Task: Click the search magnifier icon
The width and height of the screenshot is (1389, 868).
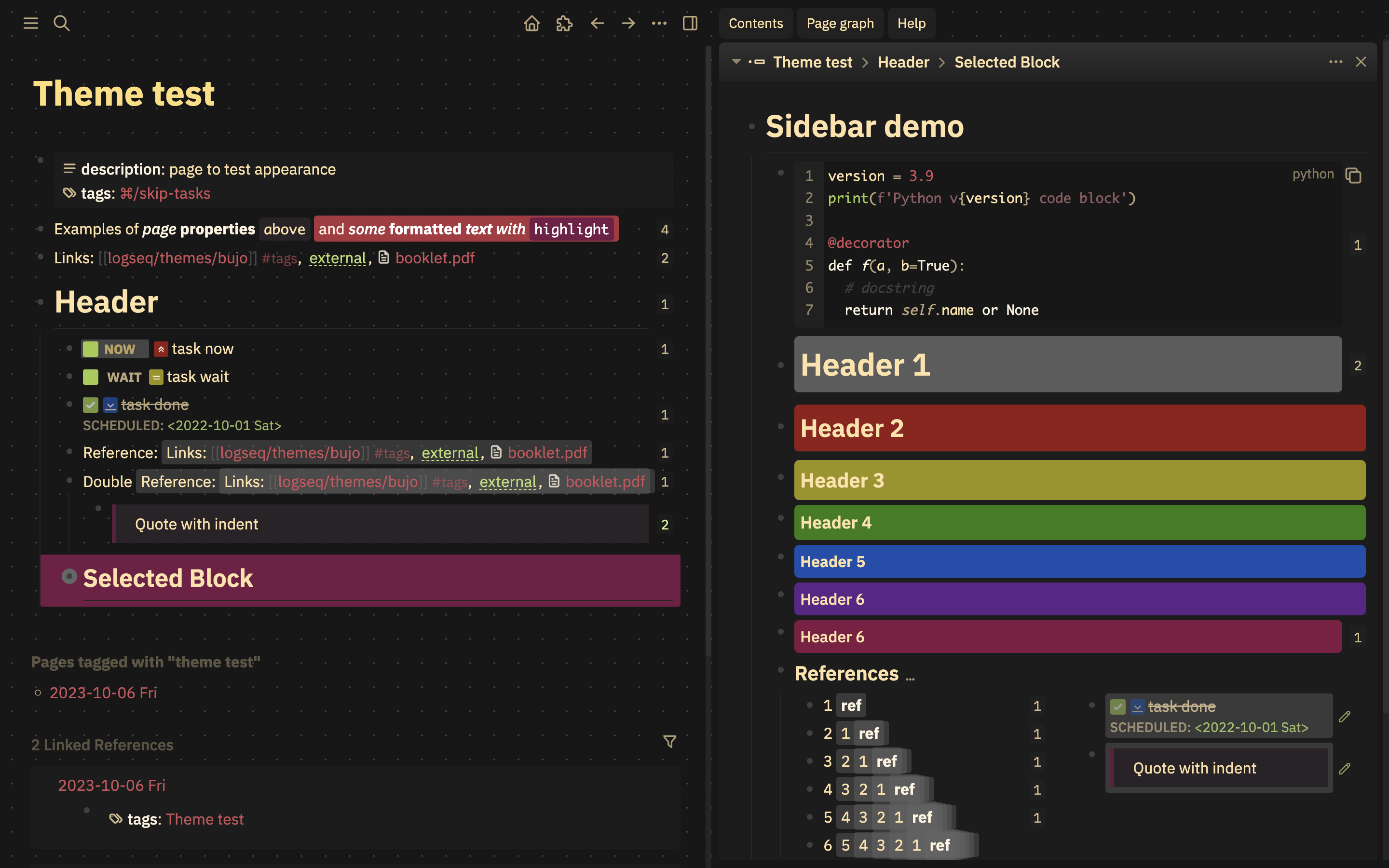Action: [61, 23]
